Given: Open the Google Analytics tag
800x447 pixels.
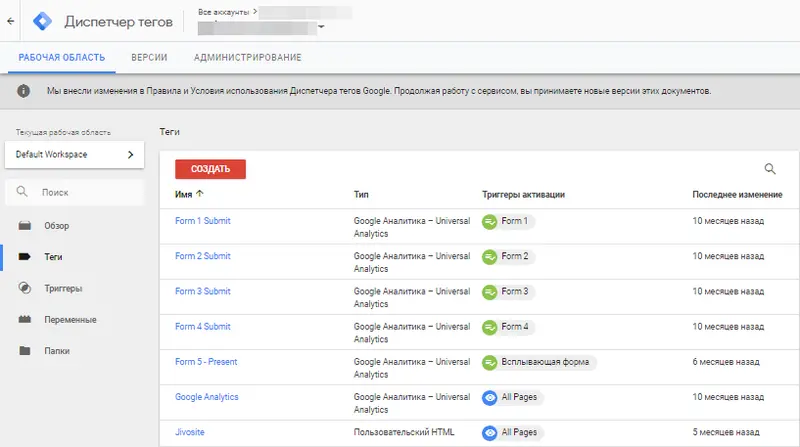Looking at the screenshot, I should [207, 397].
